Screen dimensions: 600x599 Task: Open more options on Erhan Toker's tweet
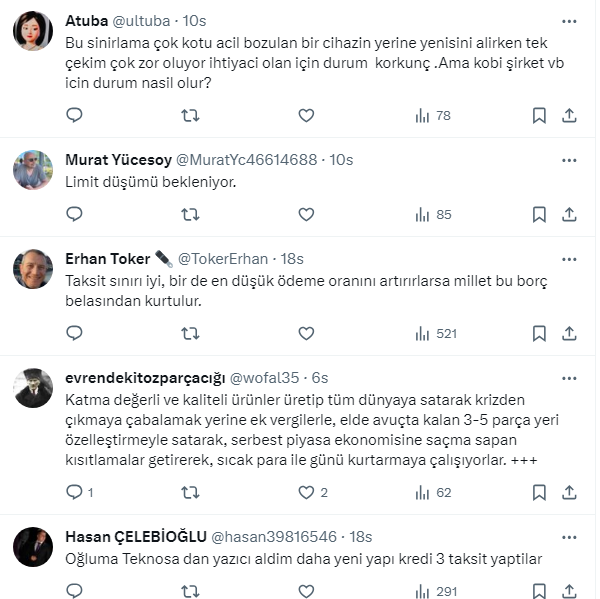pos(569,258)
